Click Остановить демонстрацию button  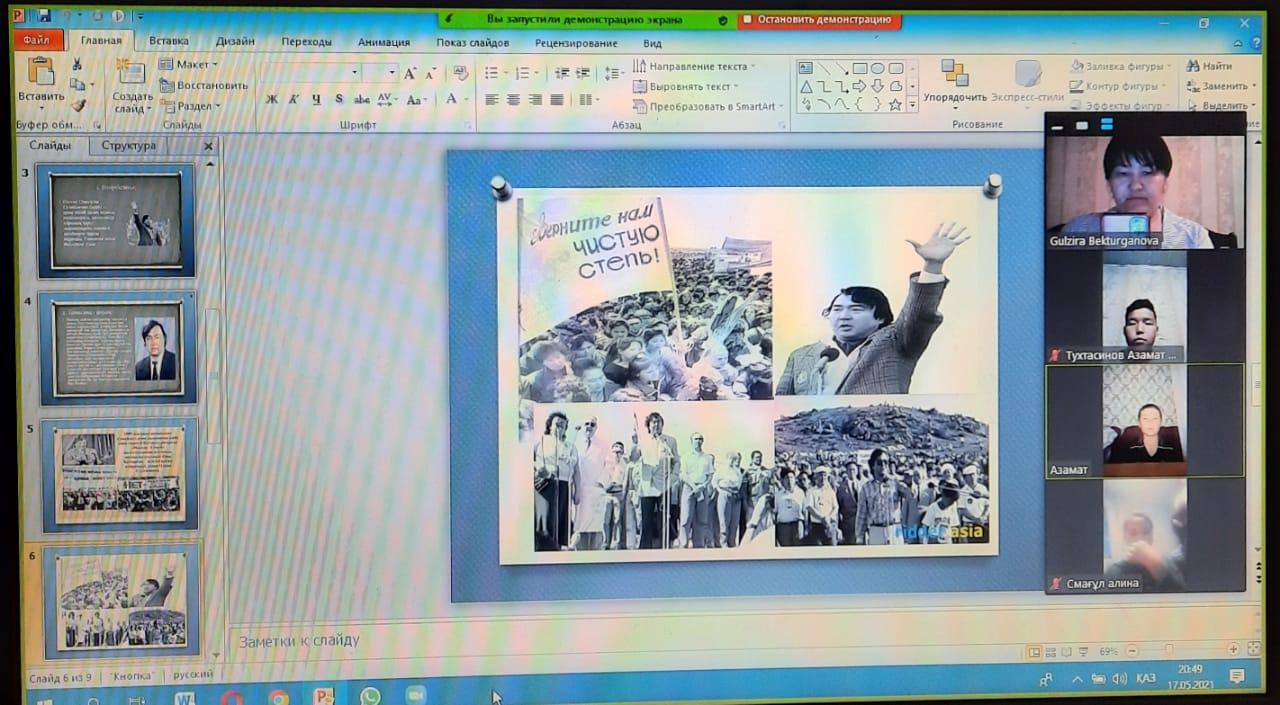click(818, 19)
